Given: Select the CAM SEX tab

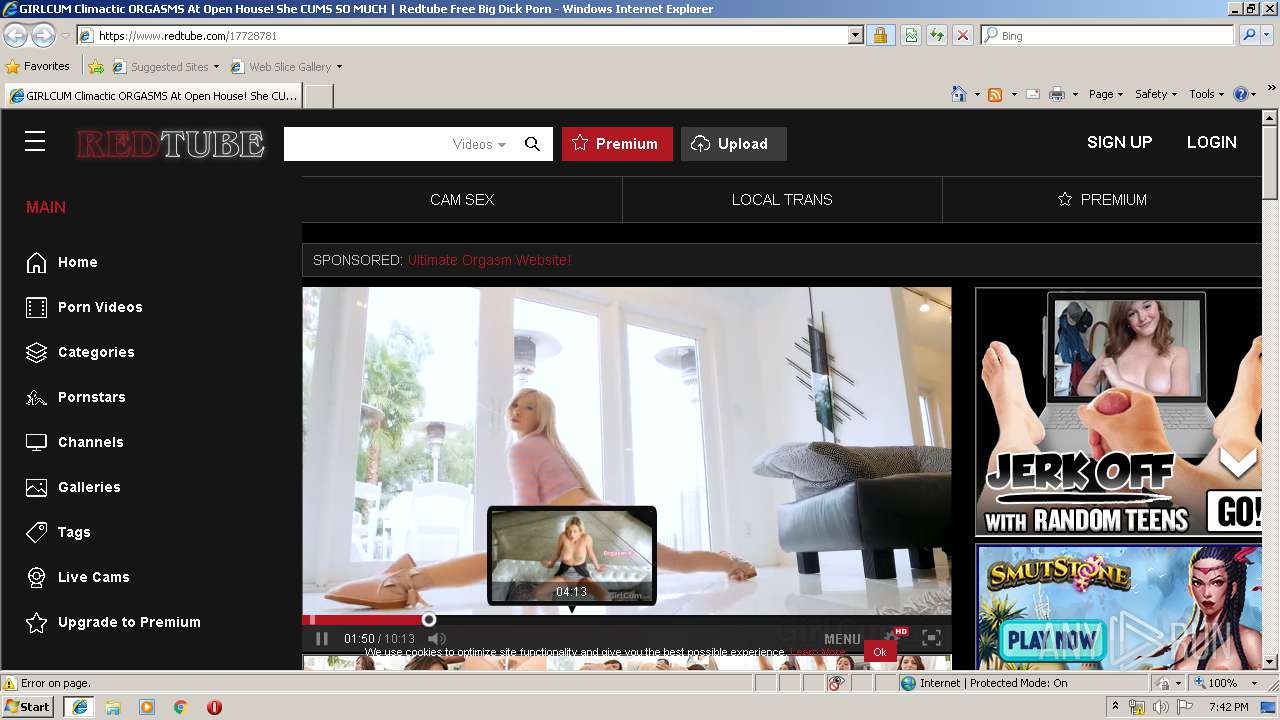Looking at the screenshot, I should click(x=462, y=200).
